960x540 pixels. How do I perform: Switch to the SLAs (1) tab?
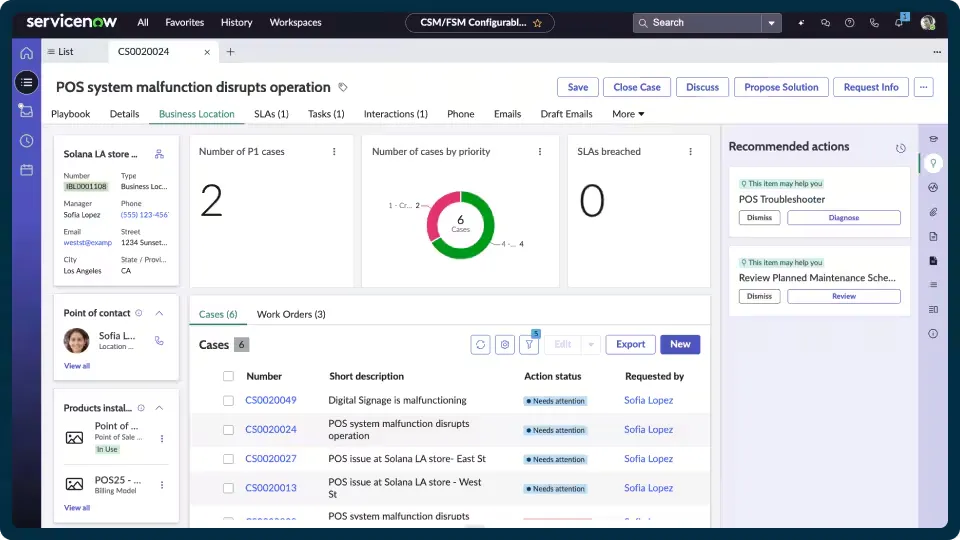click(x=271, y=114)
